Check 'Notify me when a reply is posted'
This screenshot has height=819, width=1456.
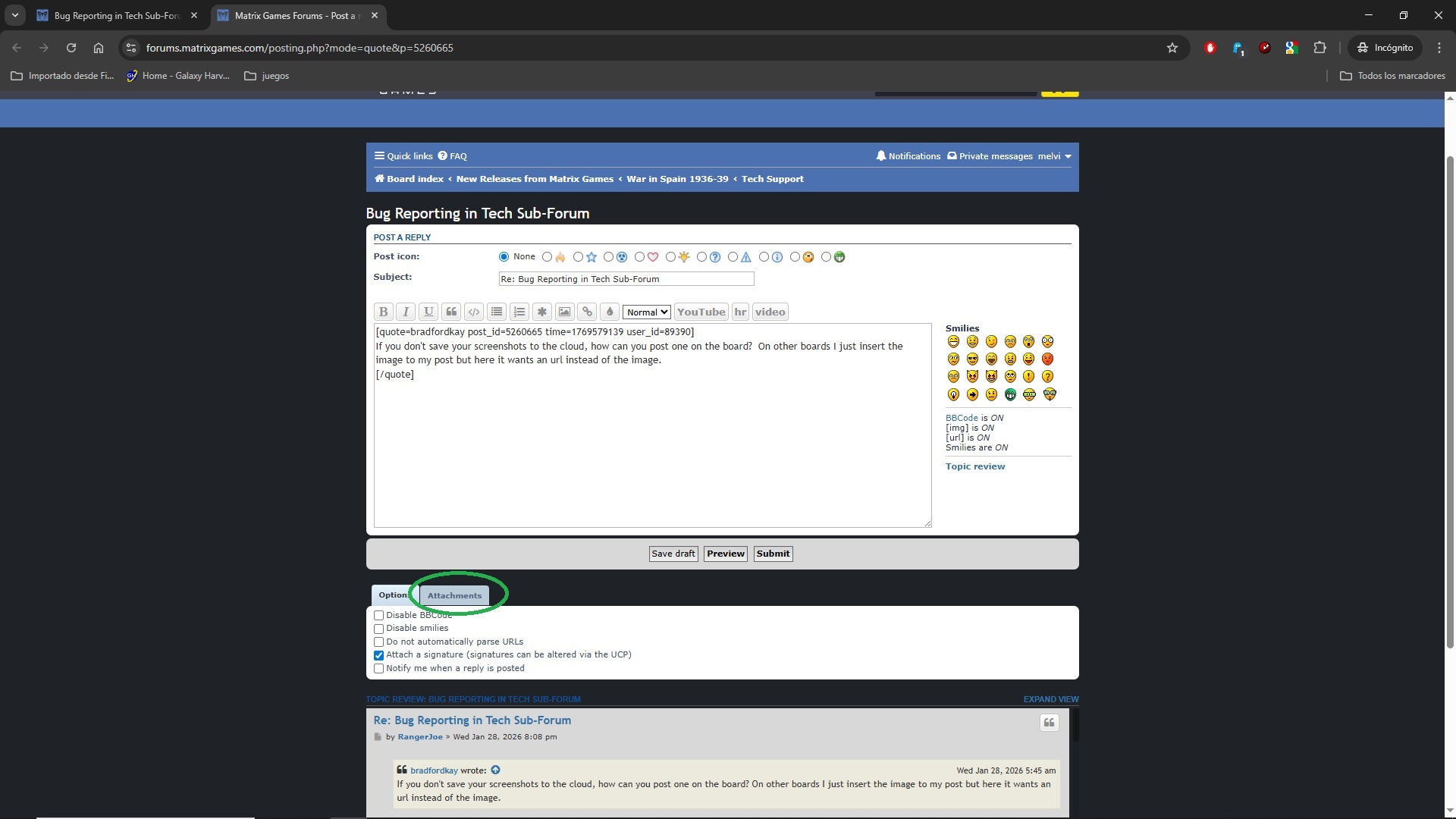pos(379,668)
